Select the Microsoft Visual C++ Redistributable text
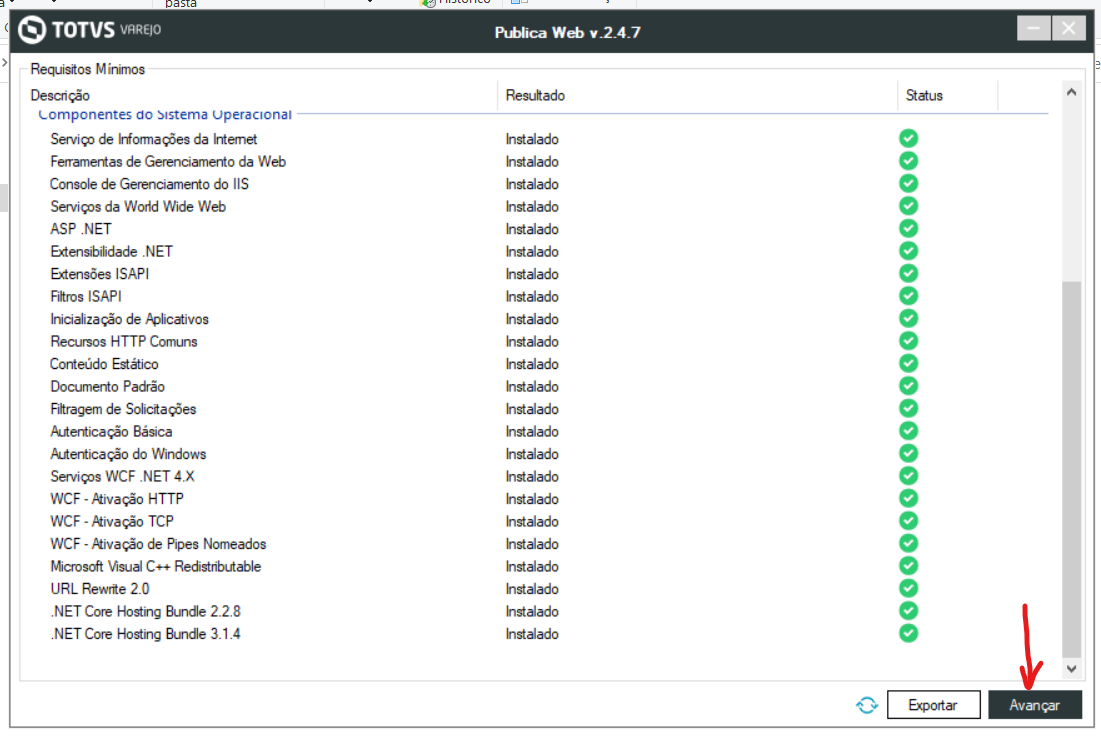 tap(155, 566)
